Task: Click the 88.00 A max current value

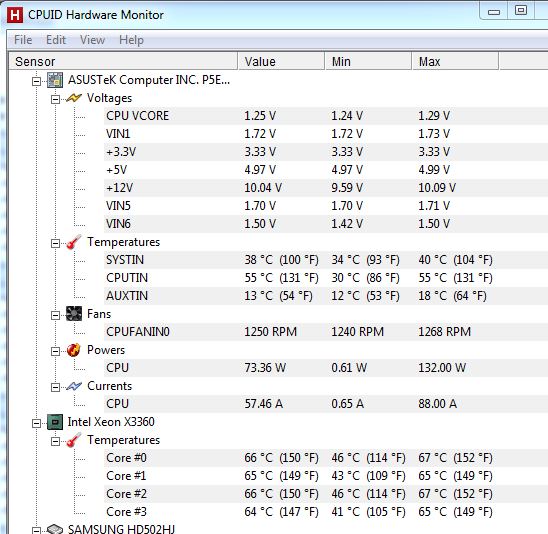Action: (x=438, y=404)
